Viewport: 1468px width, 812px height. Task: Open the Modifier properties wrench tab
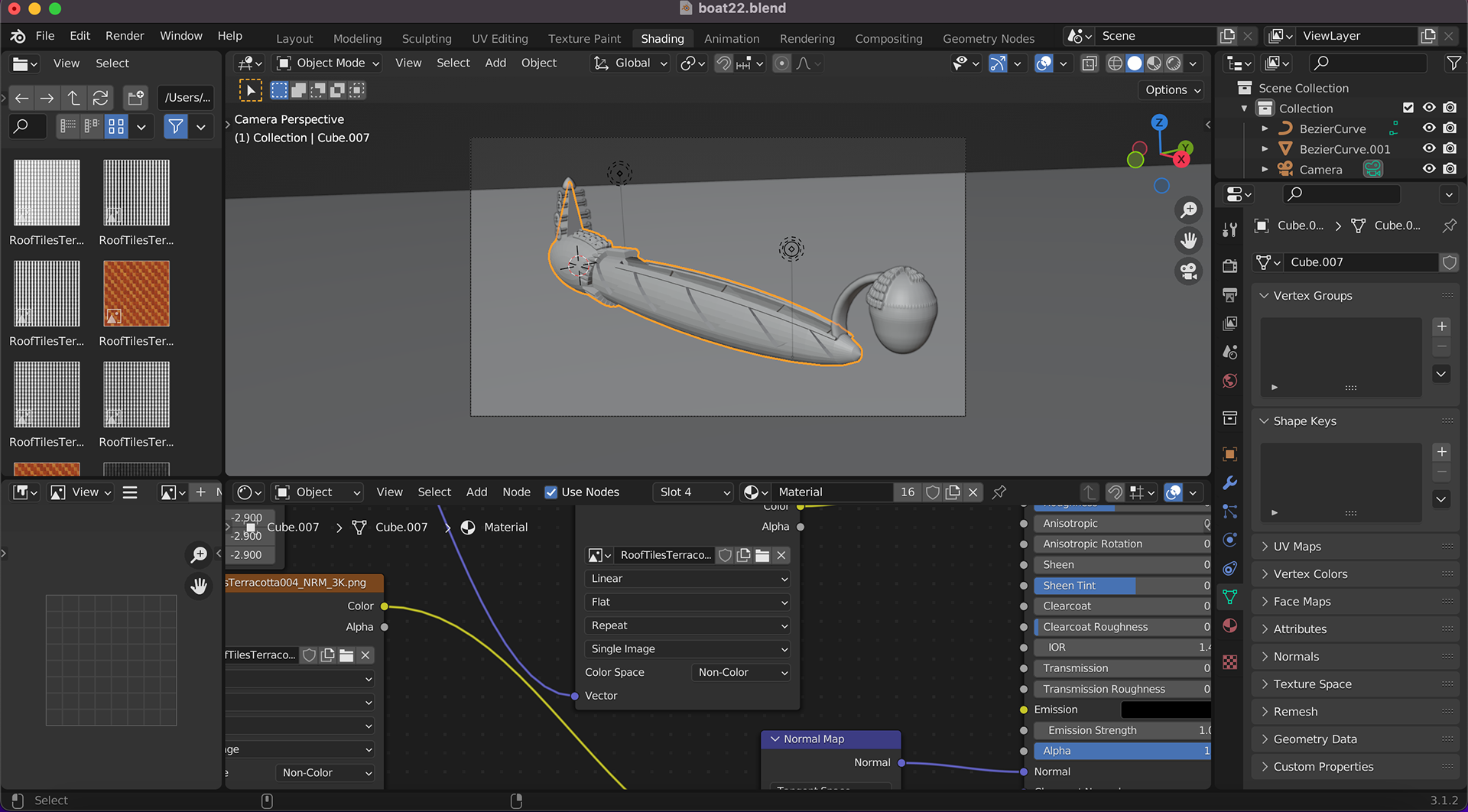(x=1229, y=482)
